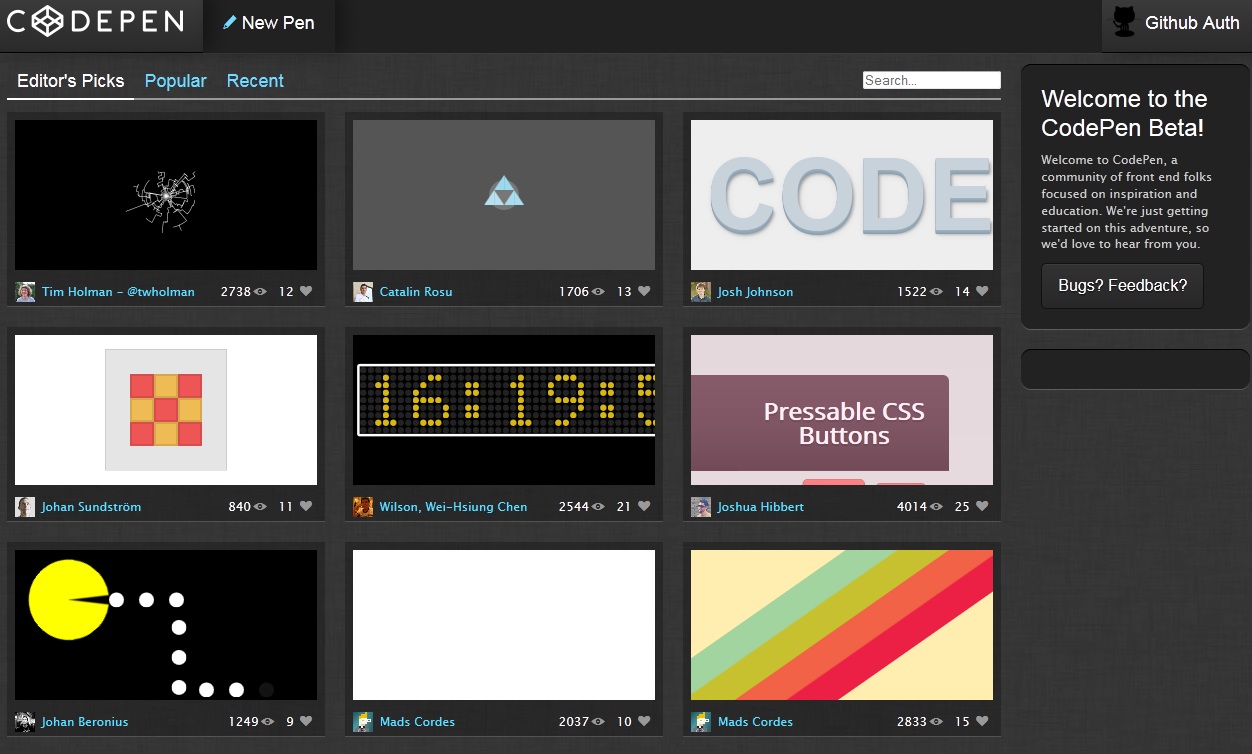Open the Pressable CSS Buttons thumbnail

pyautogui.click(x=842, y=410)
